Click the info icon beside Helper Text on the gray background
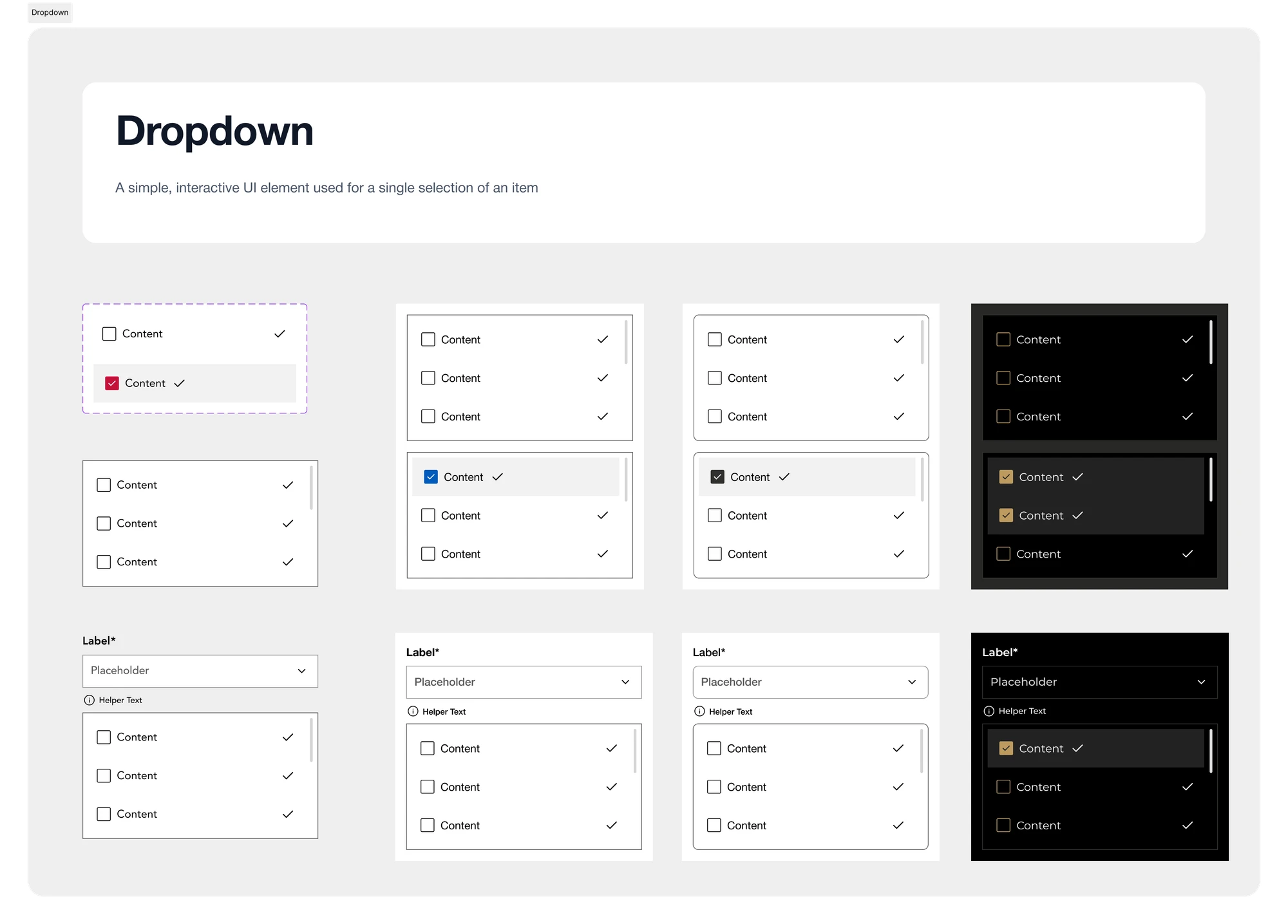 90,700
